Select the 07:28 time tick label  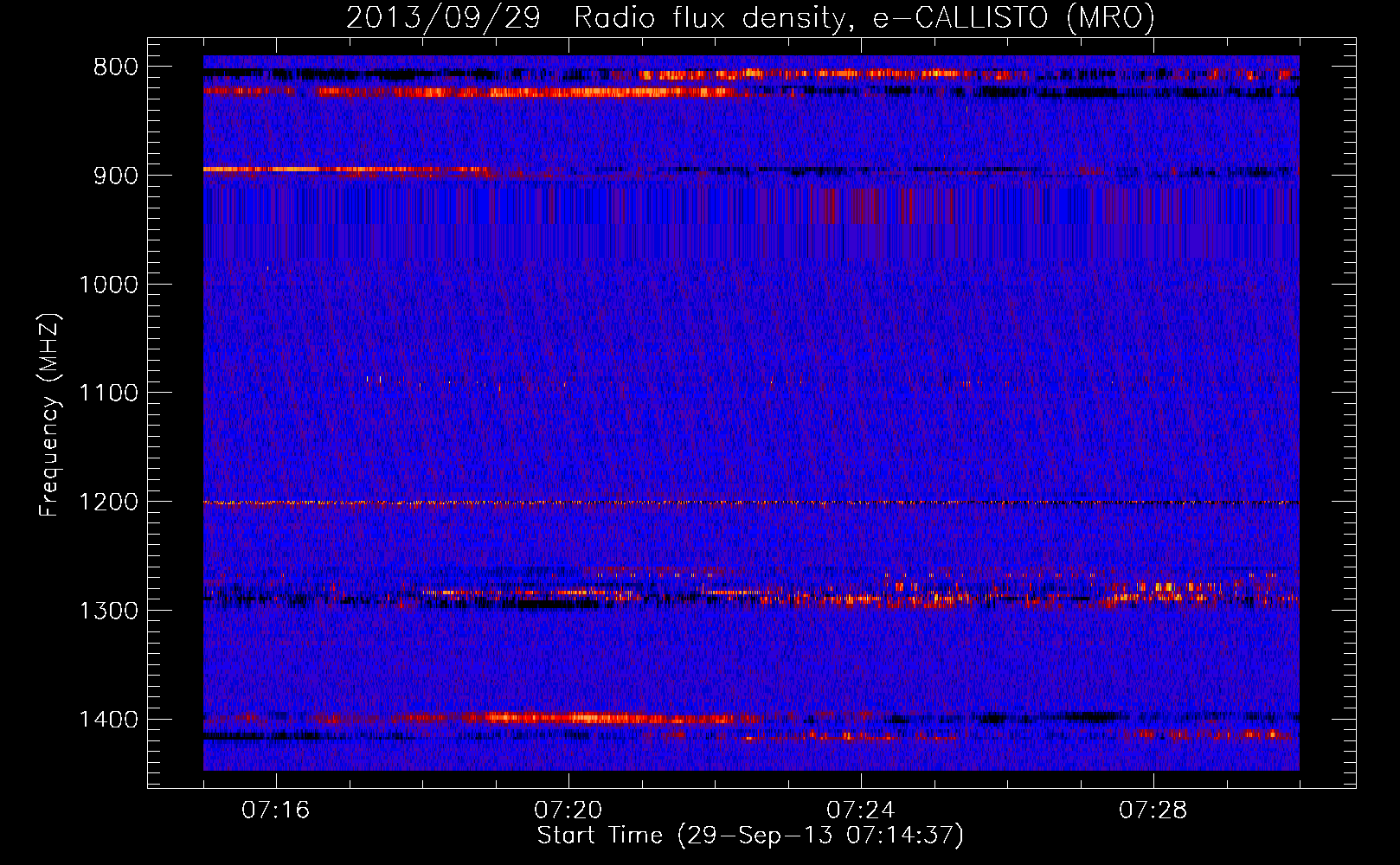pos(1153,811)
